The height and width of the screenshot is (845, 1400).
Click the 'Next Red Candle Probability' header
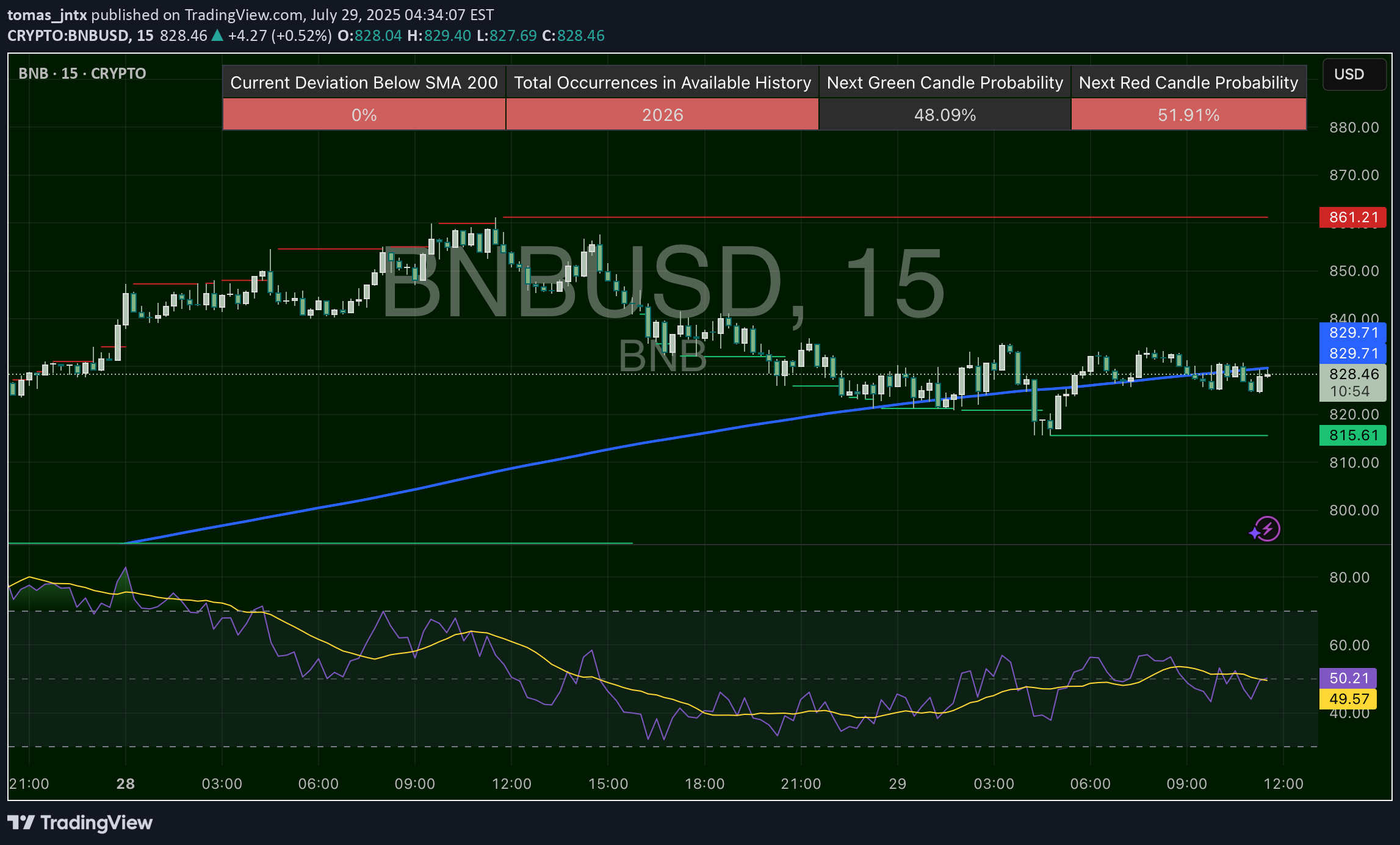(1189, 82)
